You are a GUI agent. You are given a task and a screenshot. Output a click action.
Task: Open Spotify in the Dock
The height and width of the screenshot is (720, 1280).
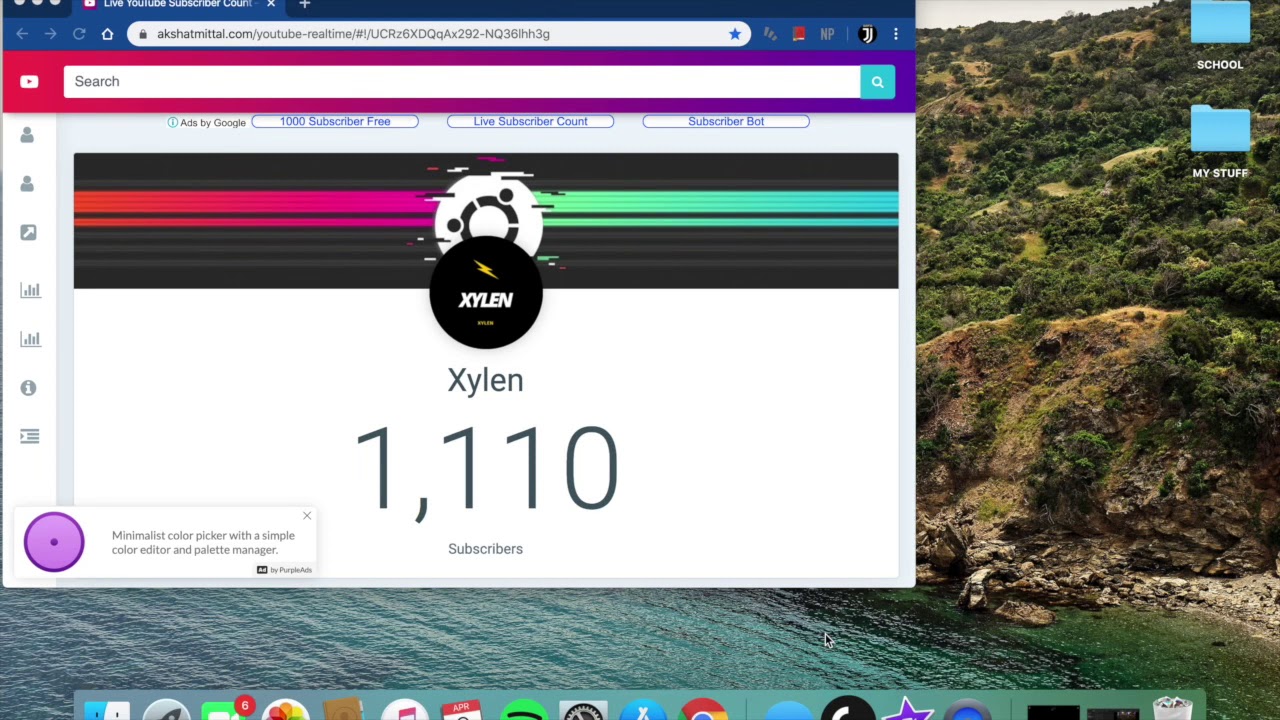click(523, 708)
